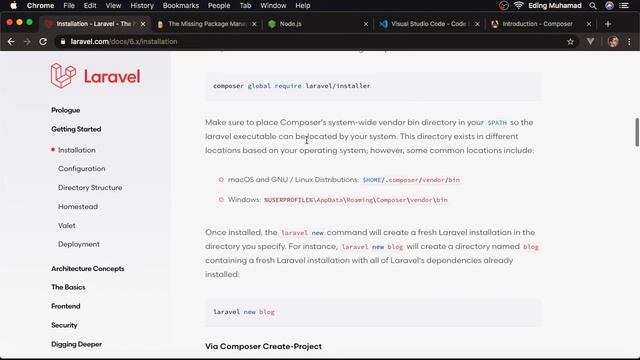Open the Apple menu
This screenshot has height=360, width=640.
pos(13,6)
